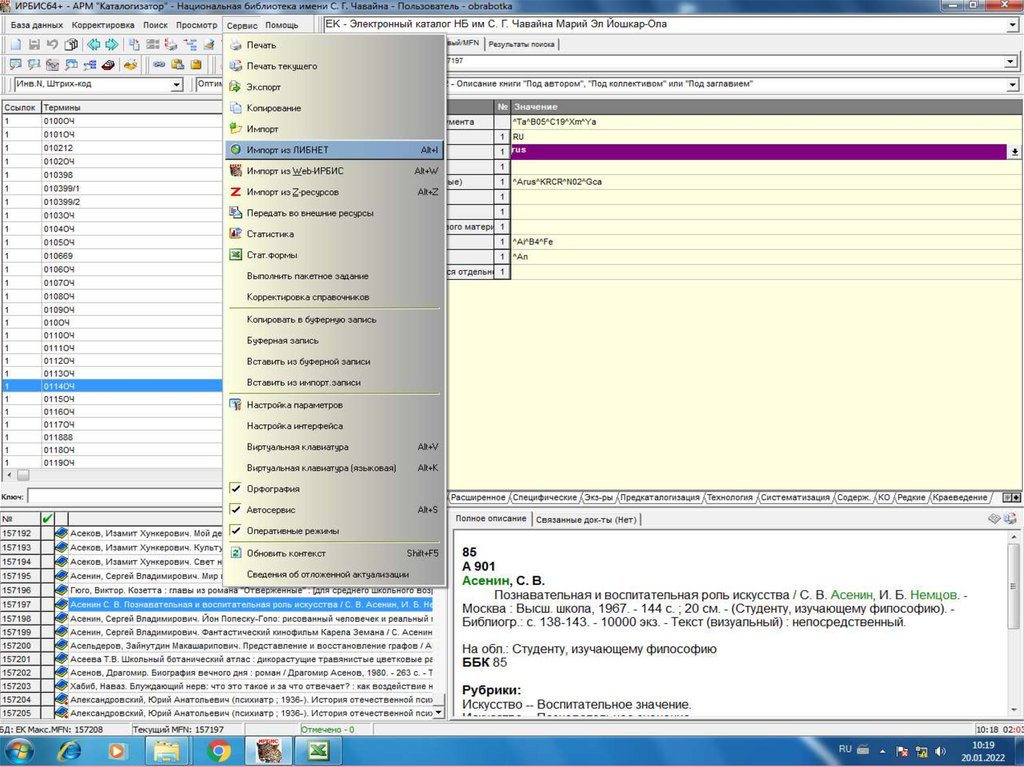Click the first search speech-bubble toolbar icon
Viewport: 1024px width, 767px height.
(x=16, y=64)
